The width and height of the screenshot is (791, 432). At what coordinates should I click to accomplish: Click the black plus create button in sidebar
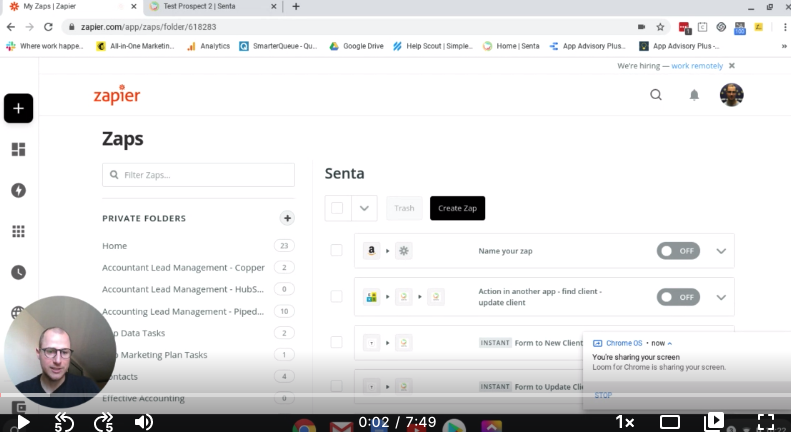(x=18, y=108)
